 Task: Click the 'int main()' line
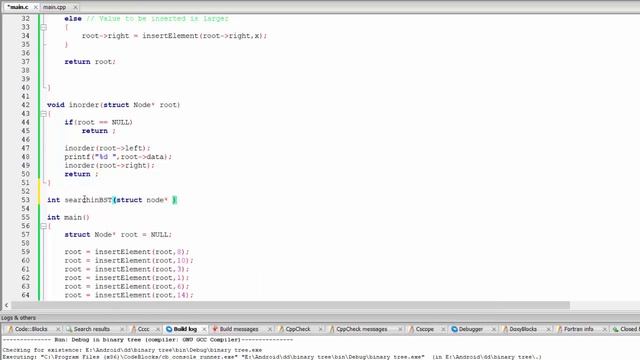[x=68, y=218]
